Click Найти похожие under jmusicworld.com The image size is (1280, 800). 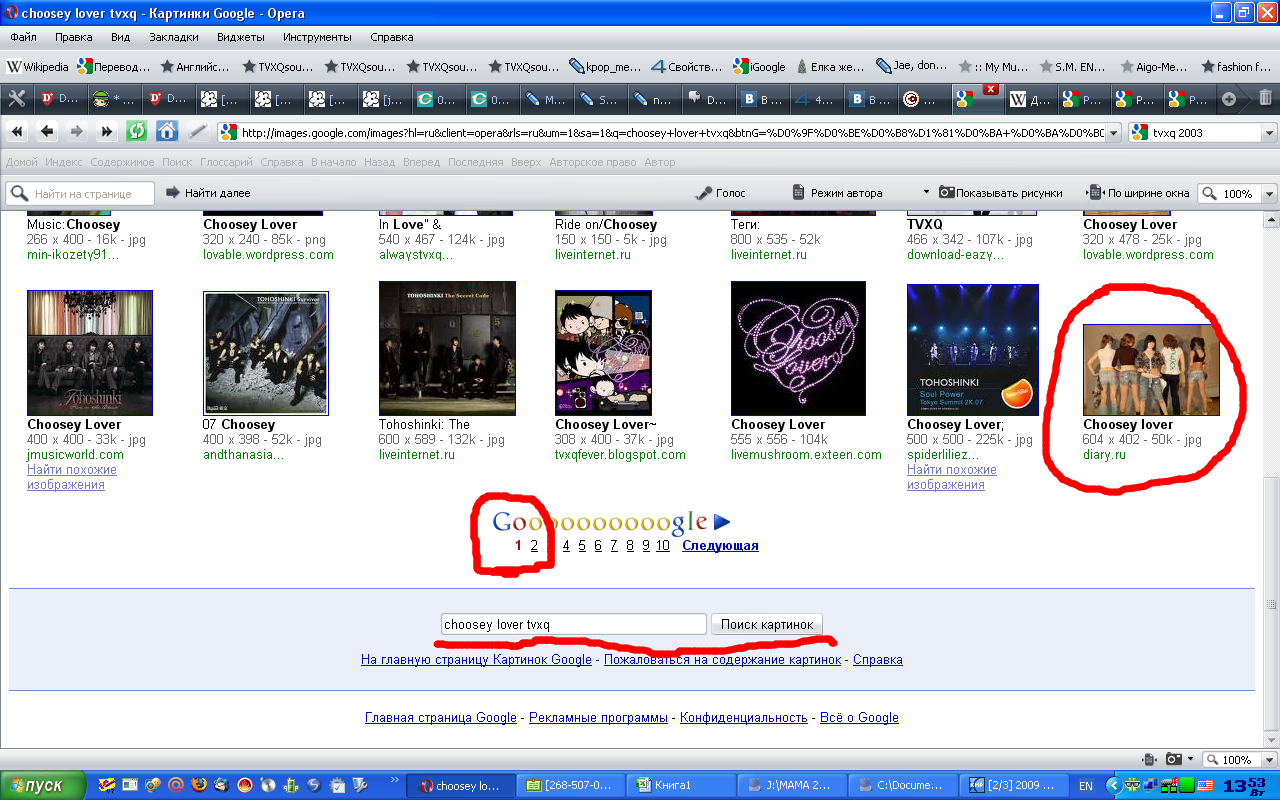(x=72, y=477)
